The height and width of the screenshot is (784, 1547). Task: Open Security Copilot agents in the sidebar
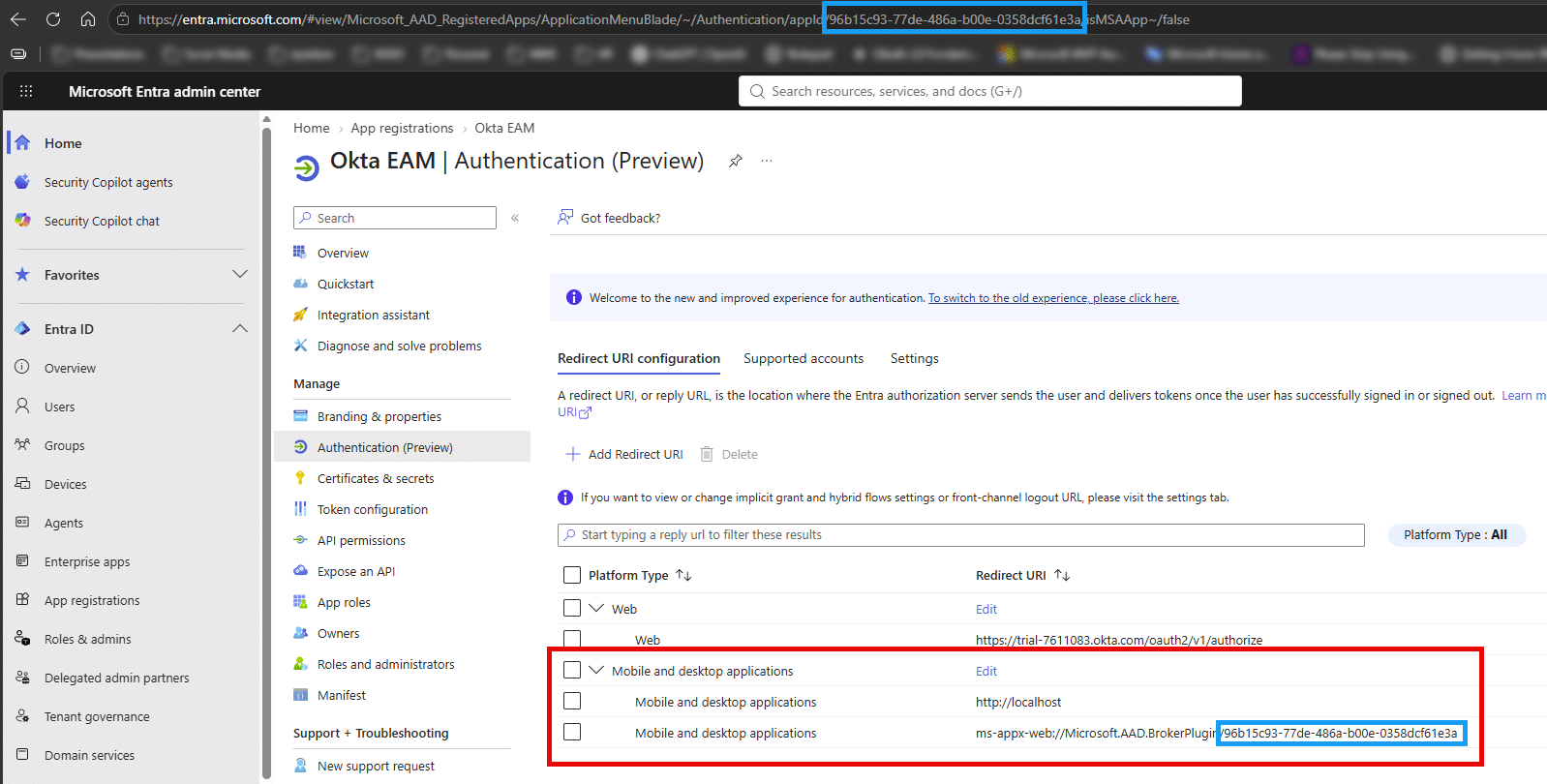coord(108,182)
